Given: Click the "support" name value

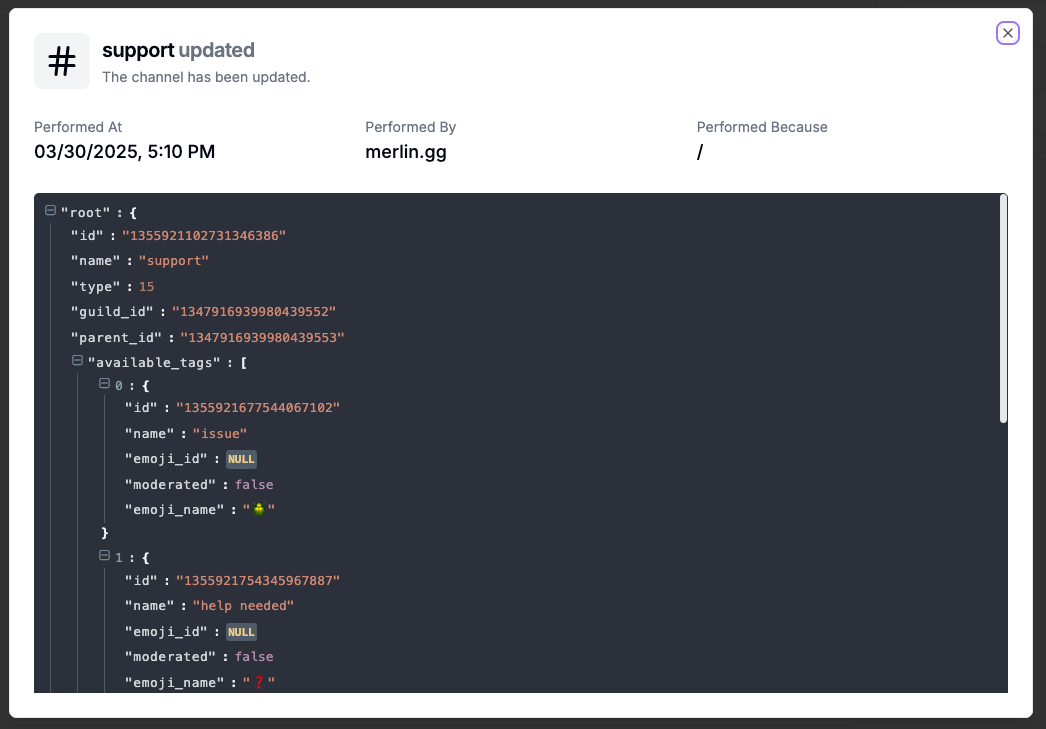Looking at the screenshot, I should pyautogui.click(x=173, y=261).
